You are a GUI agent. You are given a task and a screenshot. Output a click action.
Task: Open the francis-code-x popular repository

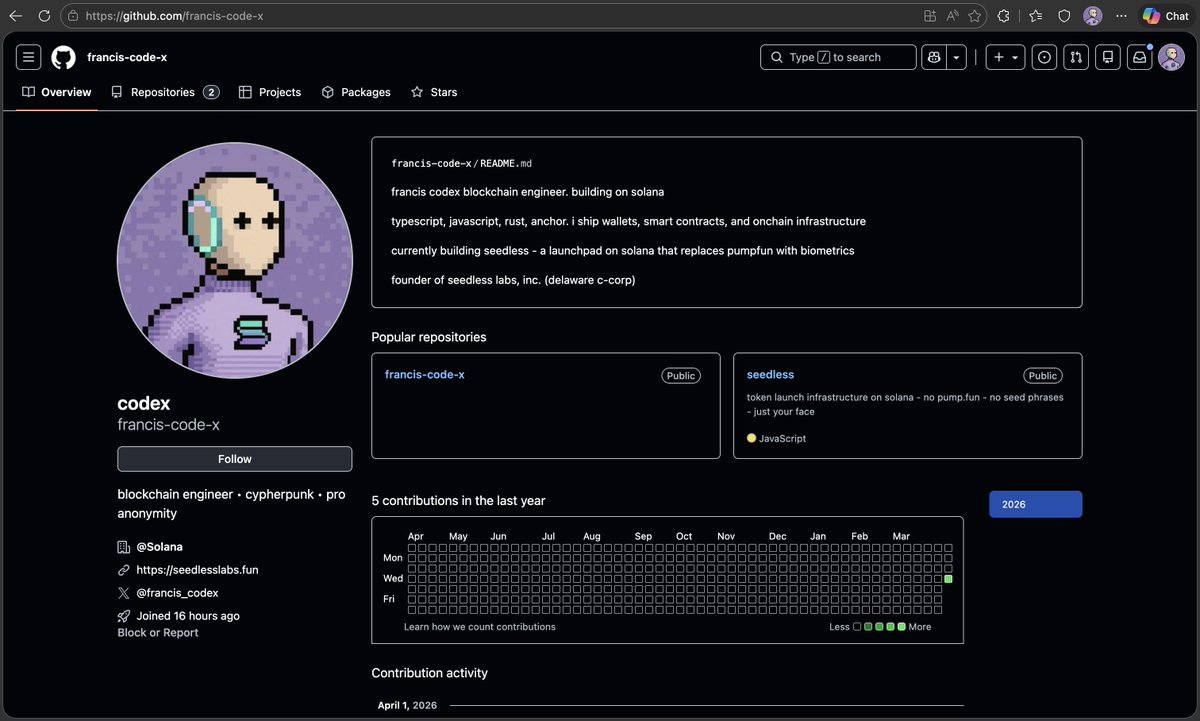click(425, 375)
